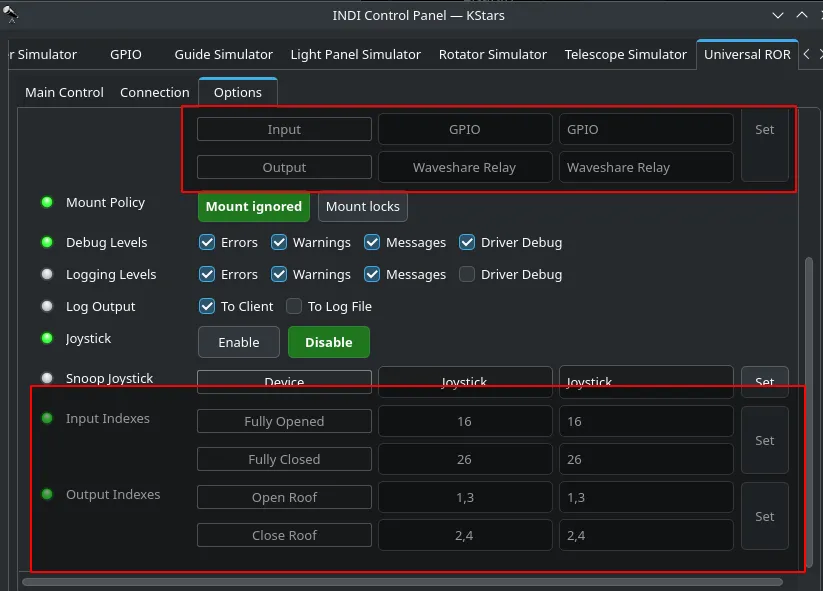Click the Close Roof property label
Image resolution: width=823 pixels, height=591 pixels.
pyautogui.click(x=284, y=535)
